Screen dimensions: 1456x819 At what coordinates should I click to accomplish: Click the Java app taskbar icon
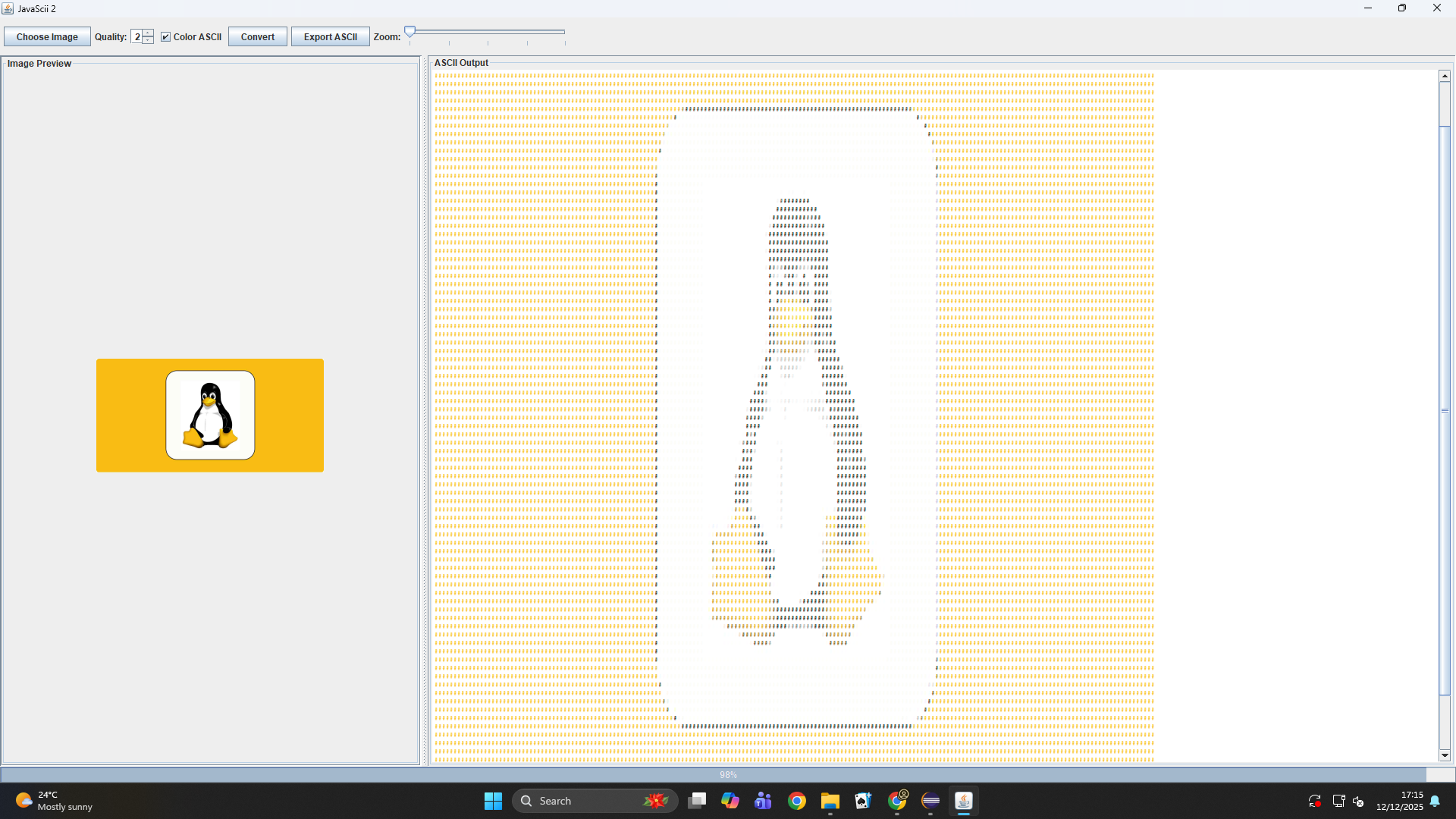963,801
